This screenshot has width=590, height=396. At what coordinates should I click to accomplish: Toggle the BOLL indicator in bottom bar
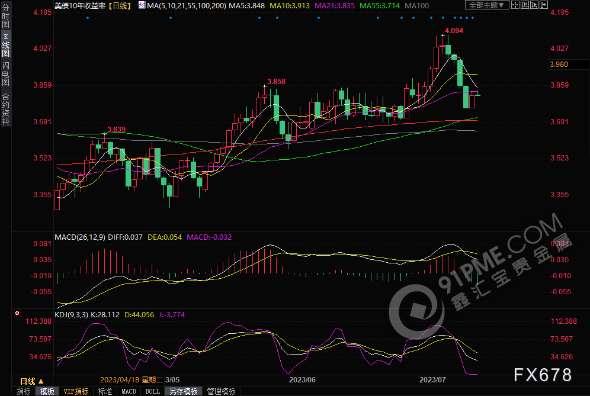click(152, 392)
